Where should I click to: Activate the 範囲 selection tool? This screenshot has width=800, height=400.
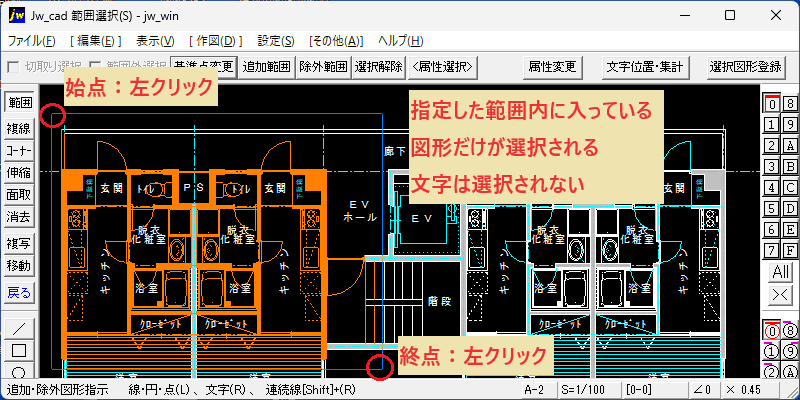(19, 103)
